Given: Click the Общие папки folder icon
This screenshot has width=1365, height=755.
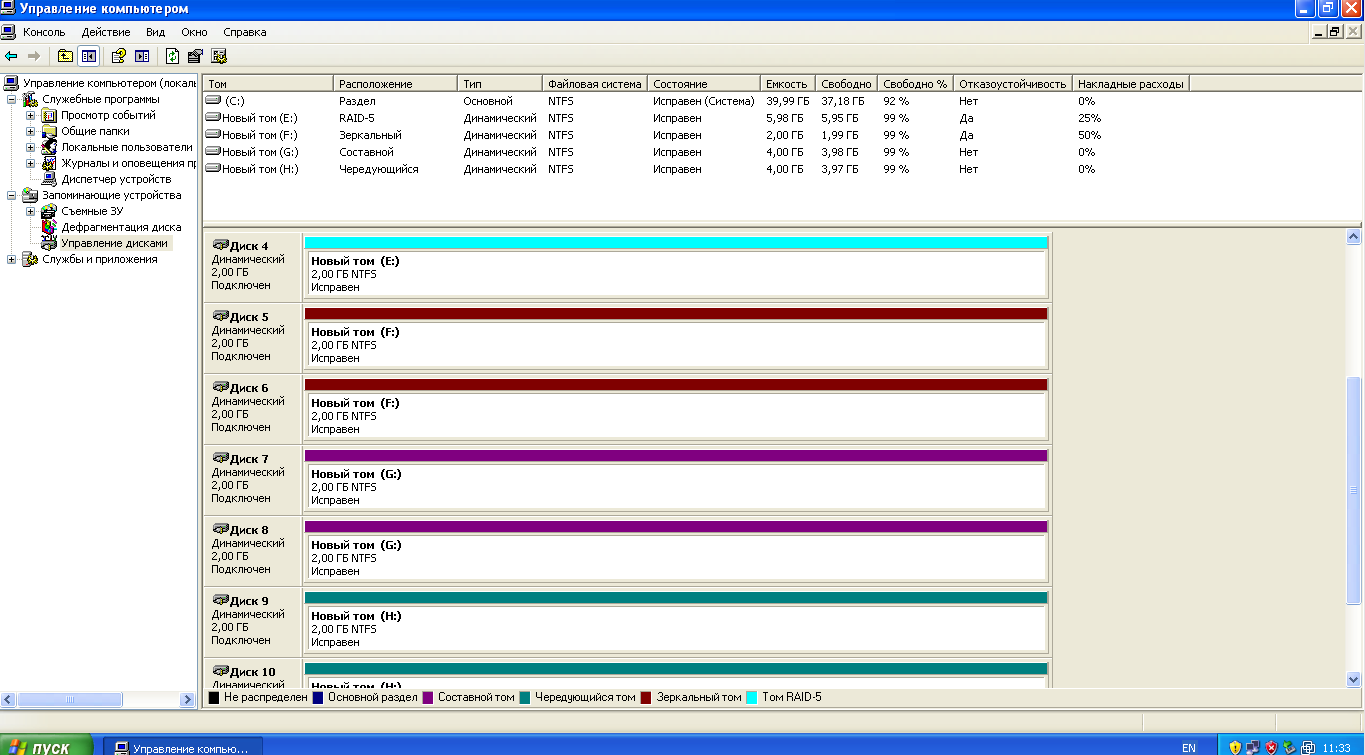Looking at the screenshot, I should click(50, 131).
